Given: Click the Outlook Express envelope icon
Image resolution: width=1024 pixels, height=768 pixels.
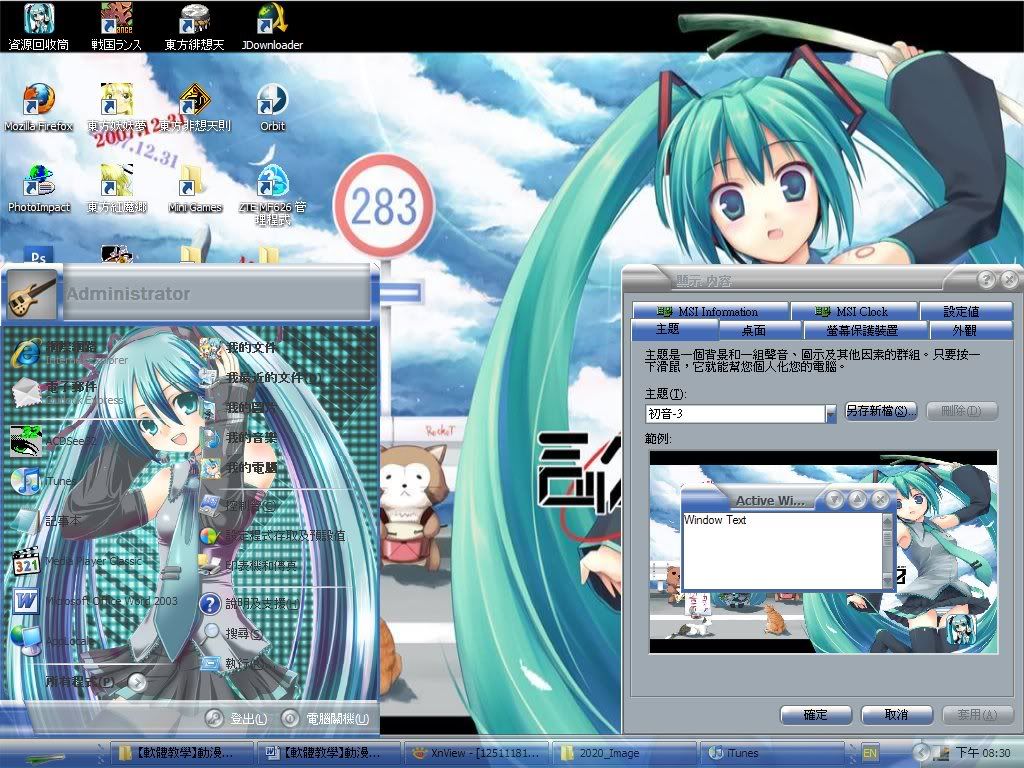Looking at the screenshot, I should [x=27, y=393].
